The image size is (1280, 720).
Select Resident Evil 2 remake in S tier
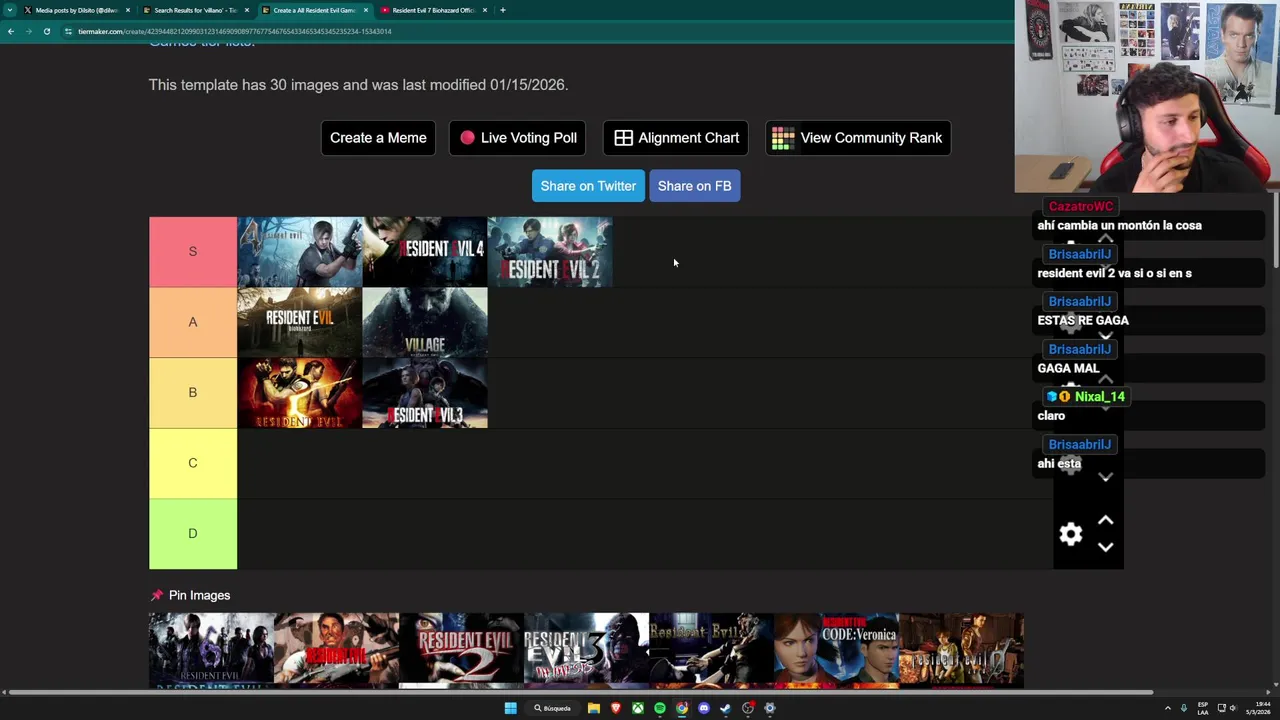click(550, 252)
